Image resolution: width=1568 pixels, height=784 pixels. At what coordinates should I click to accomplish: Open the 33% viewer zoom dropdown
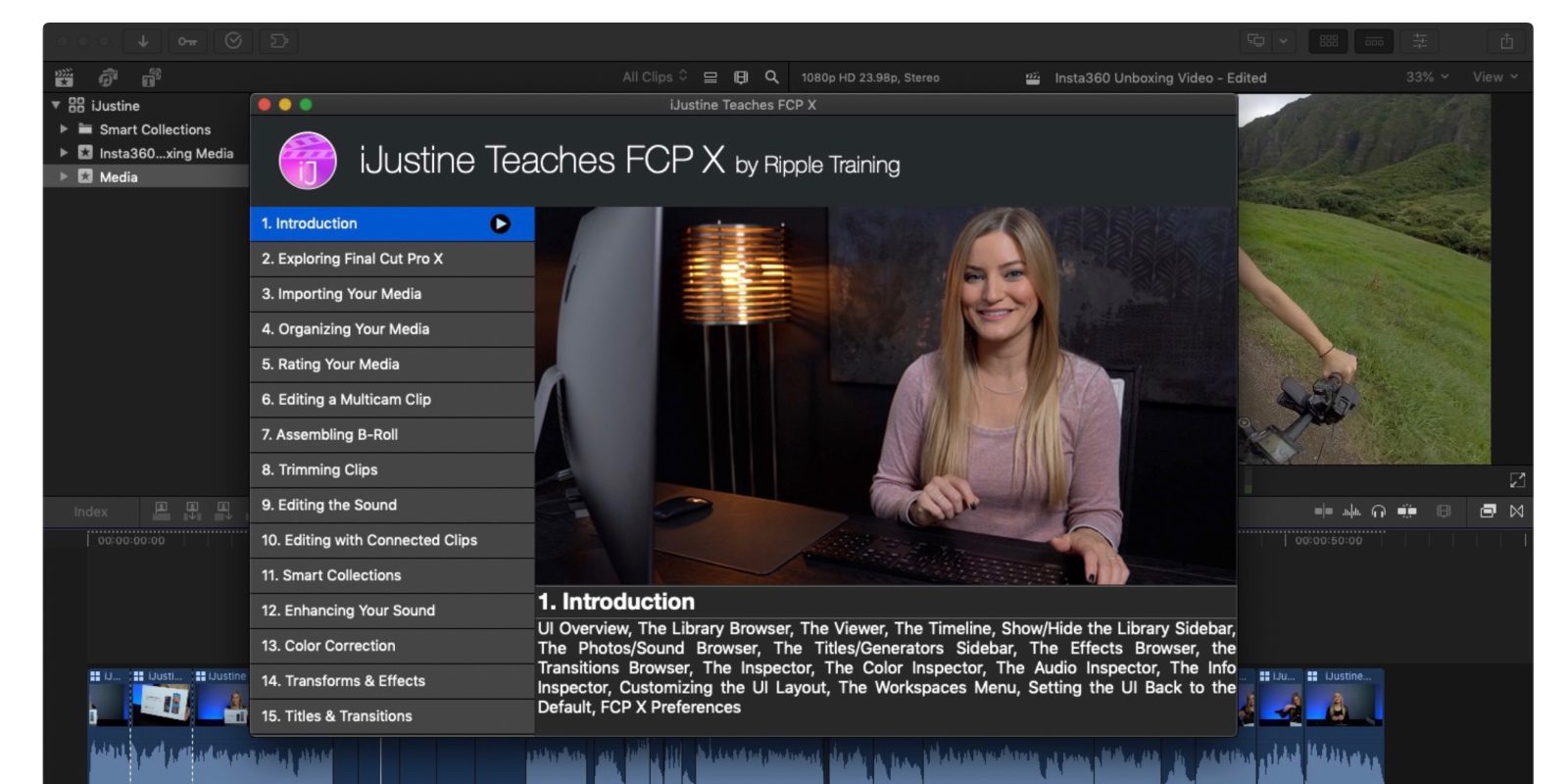(x=1427, y=77)
